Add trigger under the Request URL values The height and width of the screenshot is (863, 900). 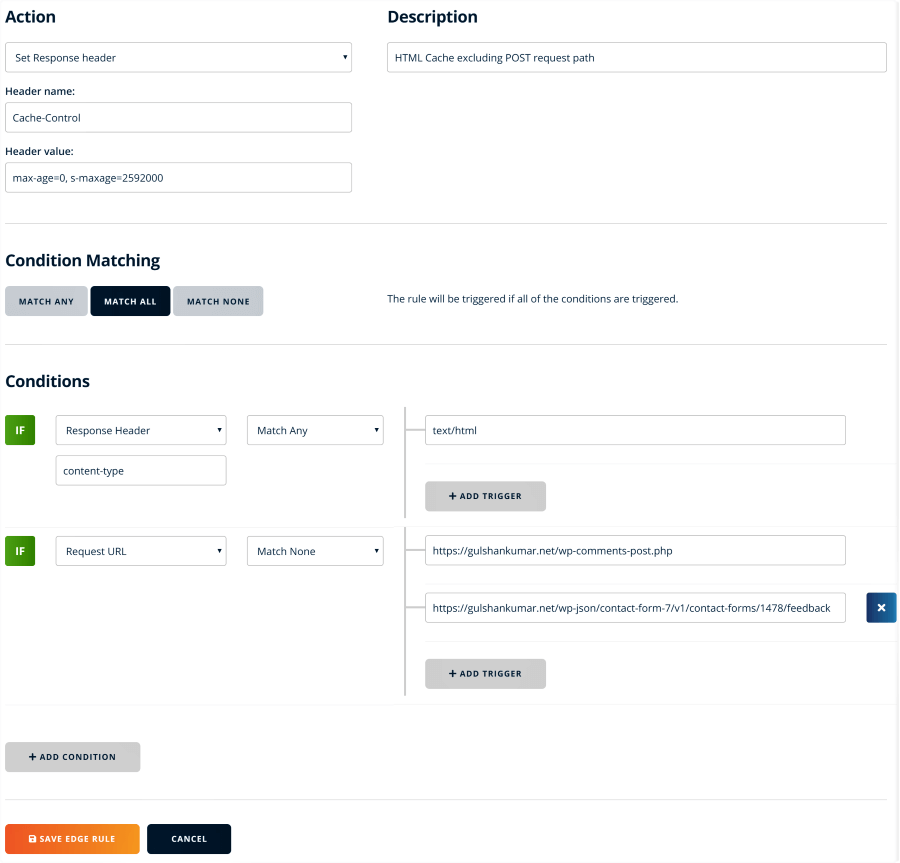coord(485,674)
